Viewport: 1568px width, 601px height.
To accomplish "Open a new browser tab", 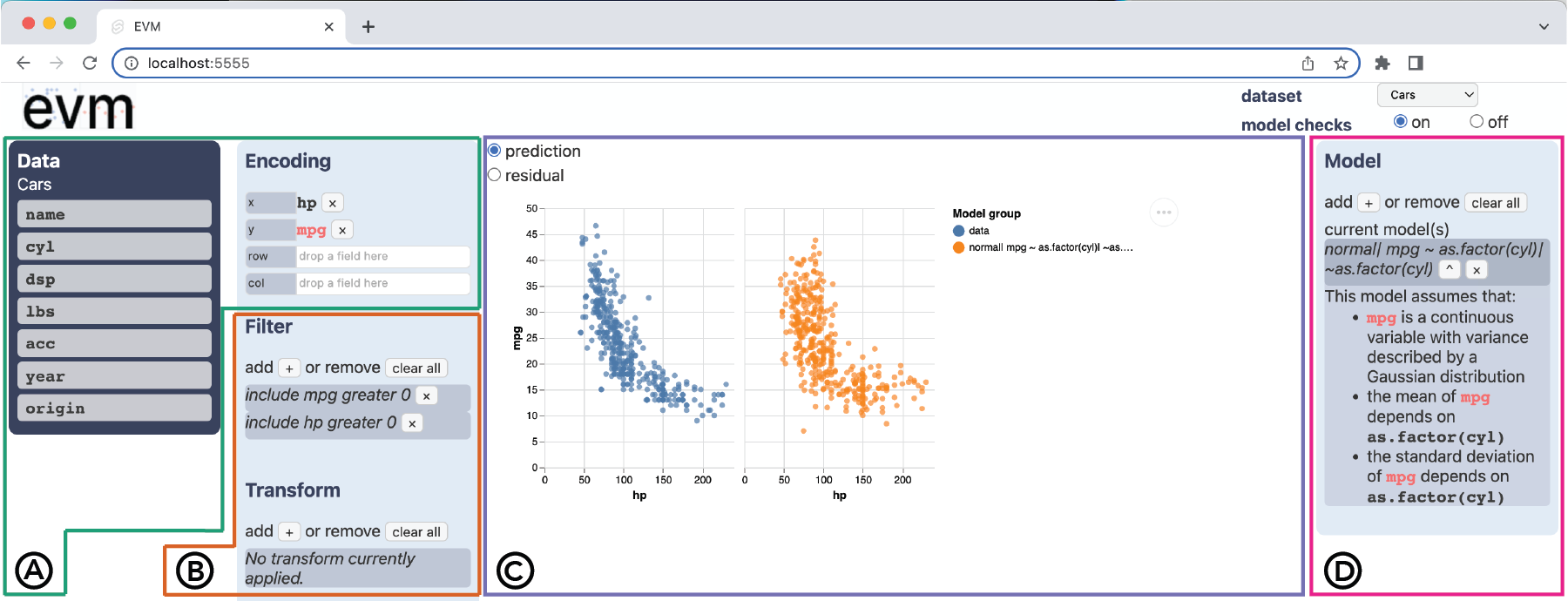I will [x=368, y=27].
